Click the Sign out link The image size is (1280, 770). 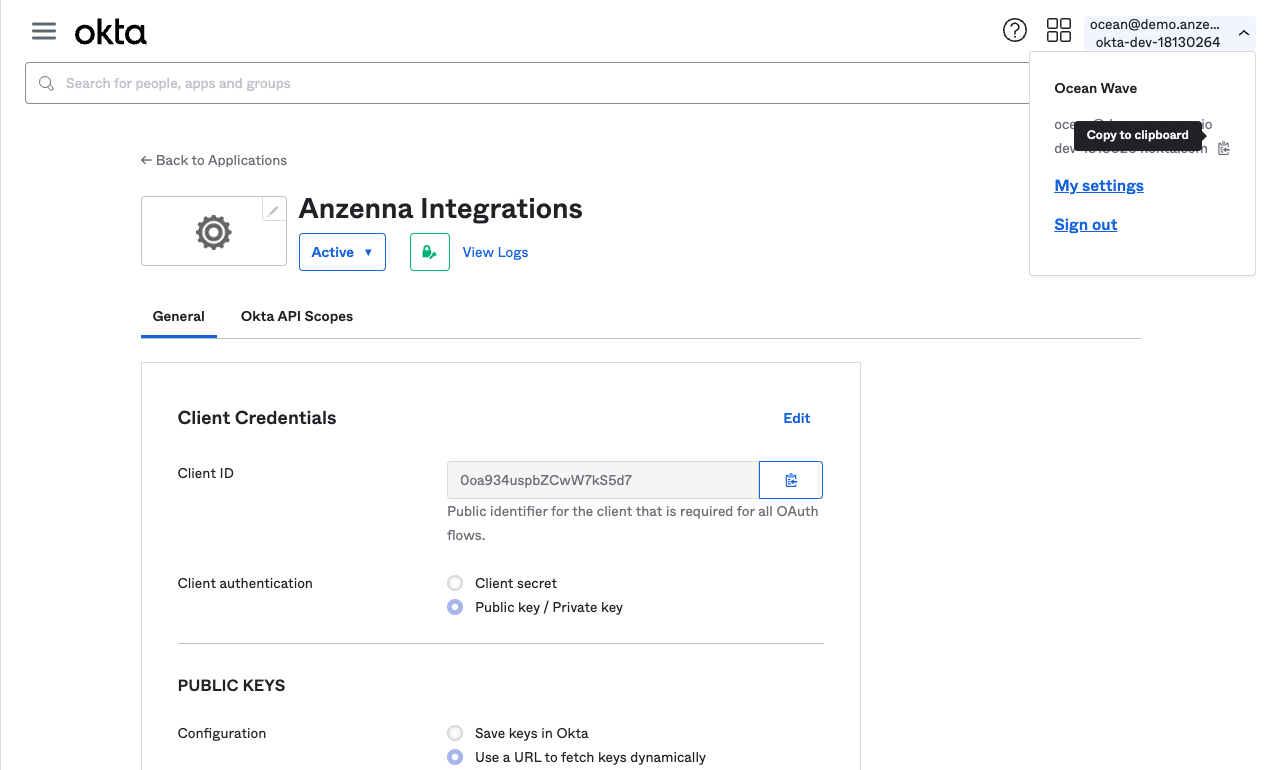[1085, 225]
